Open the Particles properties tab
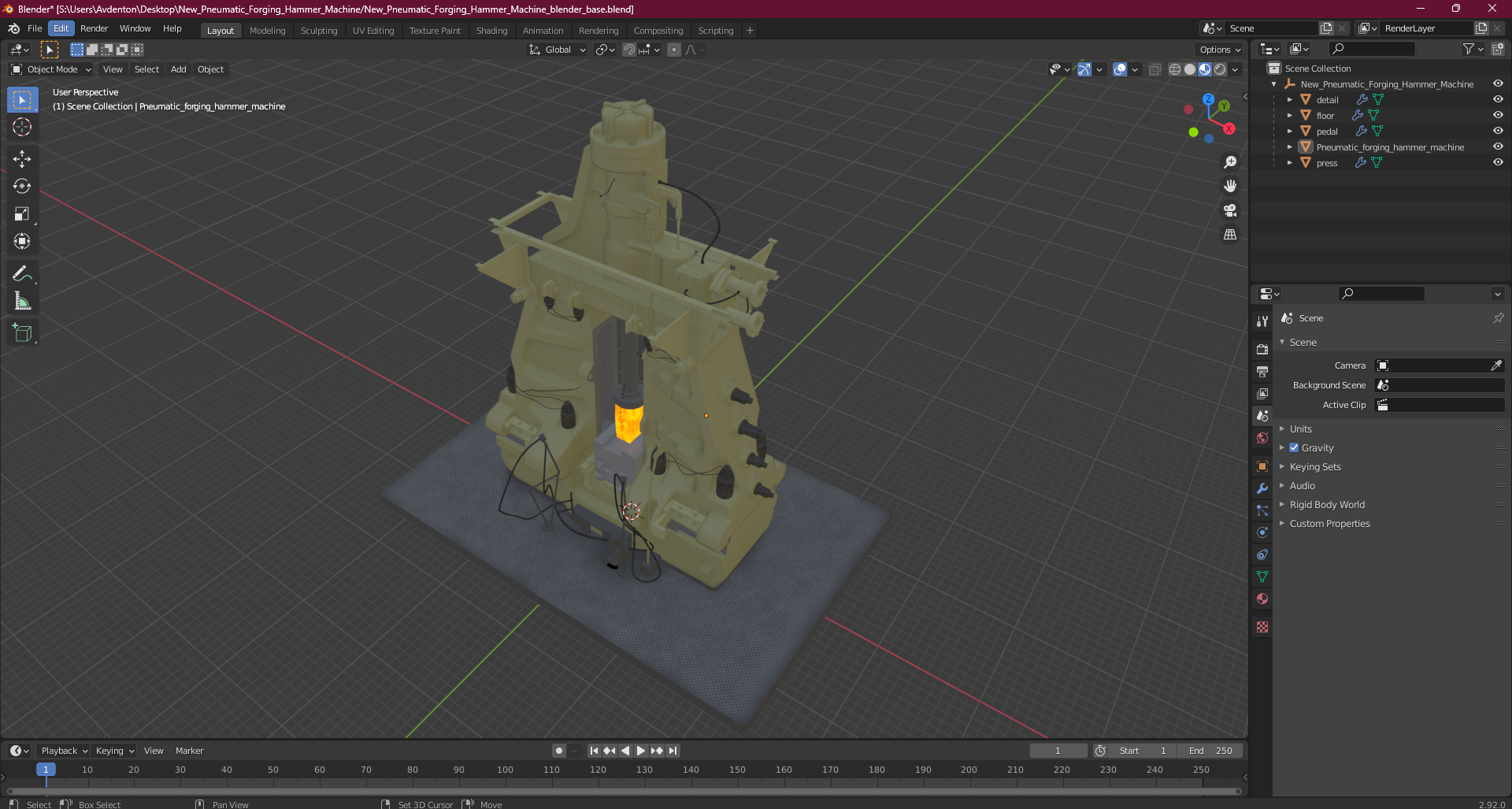1512x809 pixels. click(x=1262, y=510)
